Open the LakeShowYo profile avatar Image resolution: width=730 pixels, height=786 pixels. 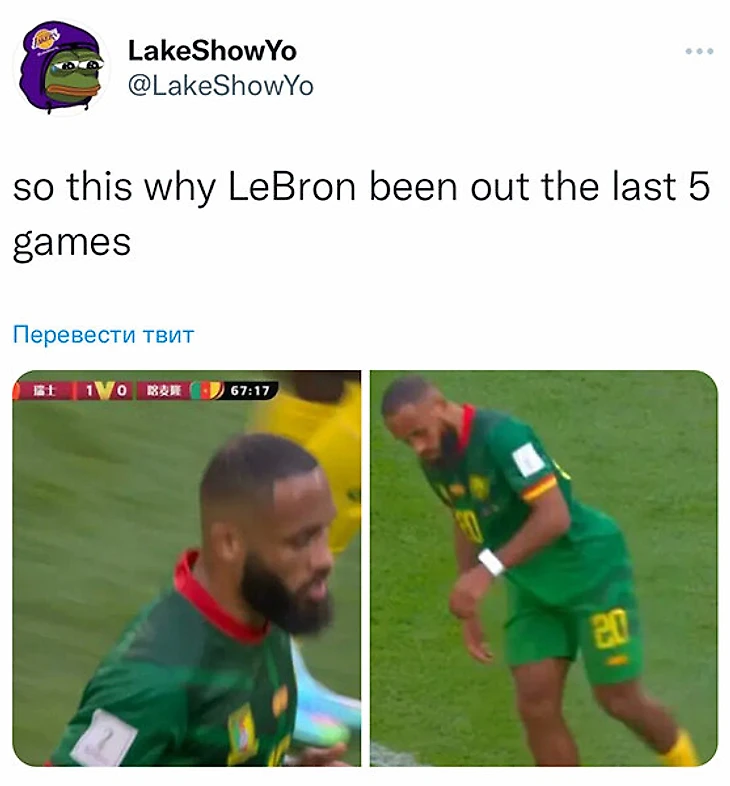(61, 67)
